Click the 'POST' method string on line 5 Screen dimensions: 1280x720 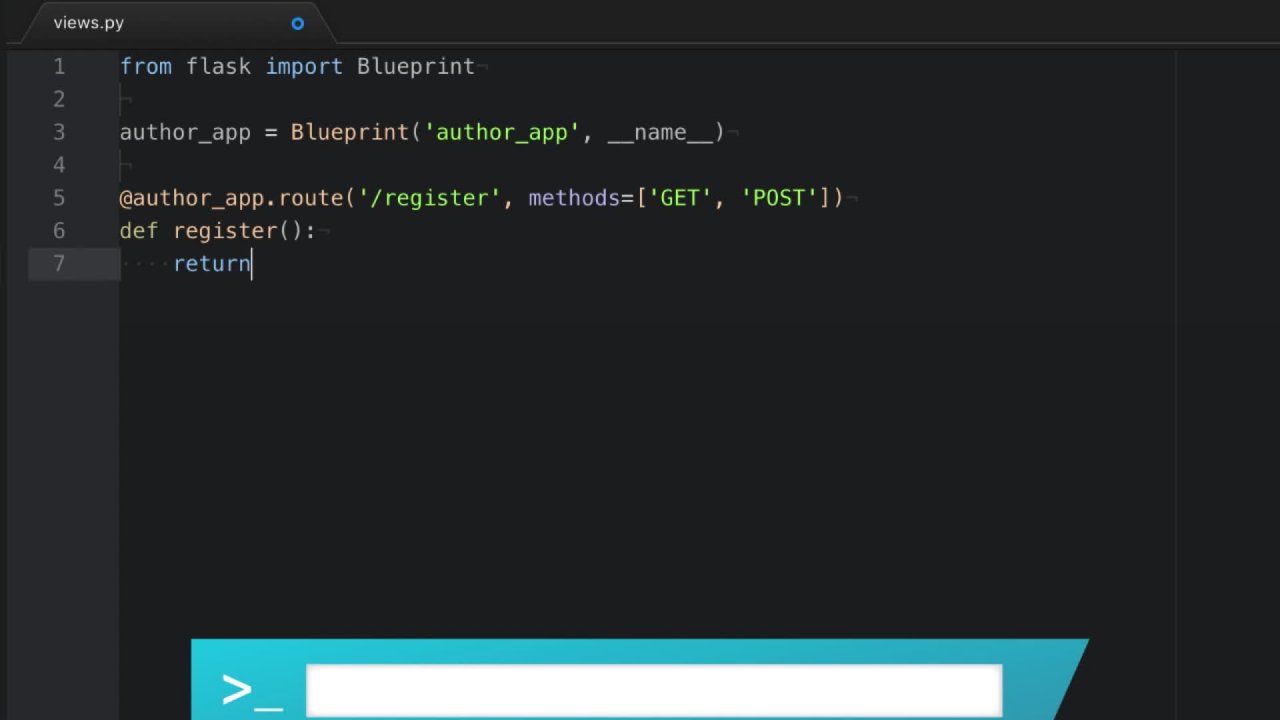[x=780, y=198]
